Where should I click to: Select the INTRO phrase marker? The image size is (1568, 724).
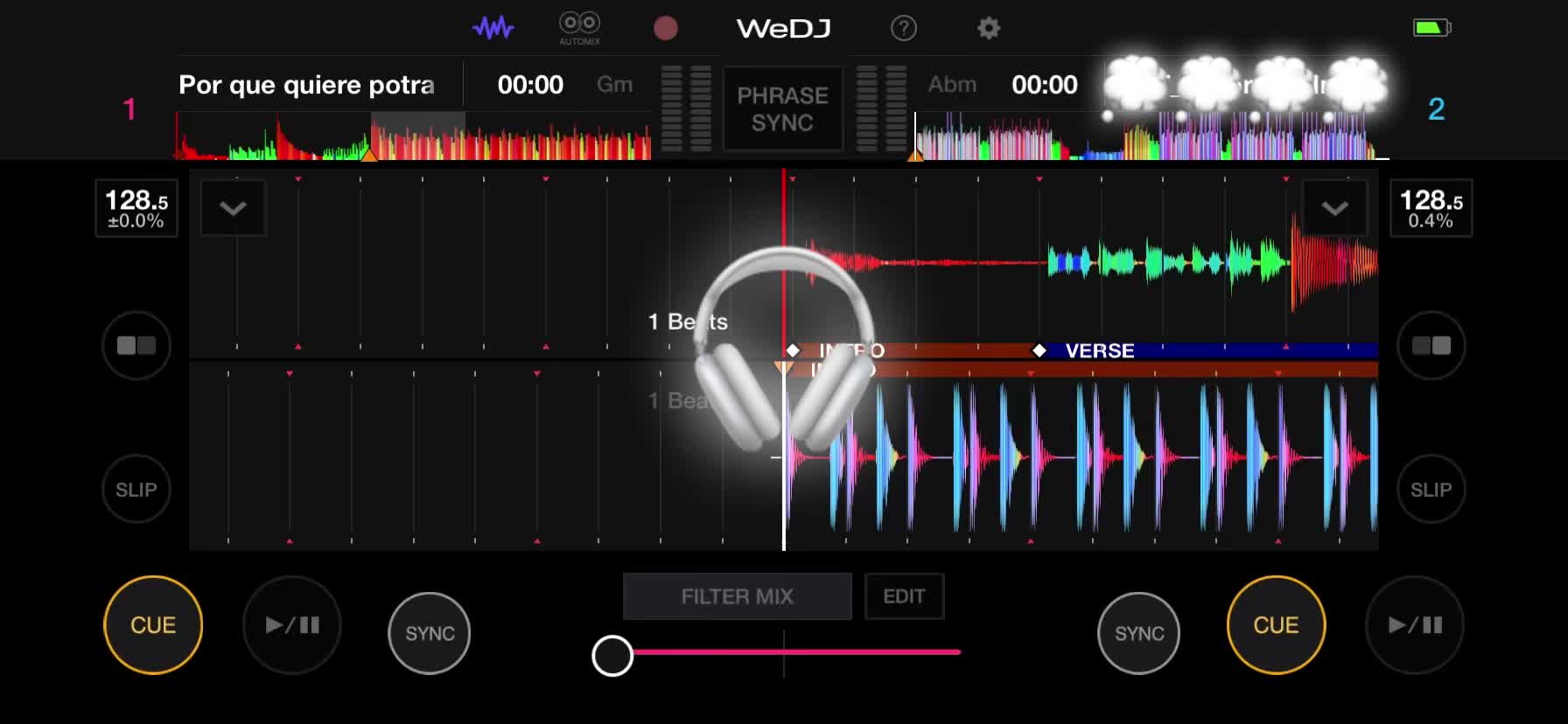click(x=851, y=351)
